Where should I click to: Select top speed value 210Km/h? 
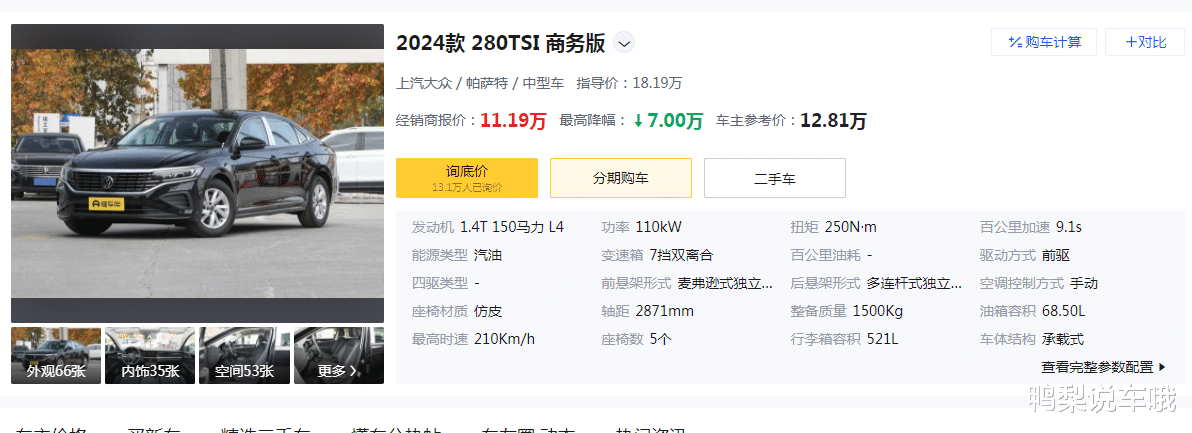[504, 340]
